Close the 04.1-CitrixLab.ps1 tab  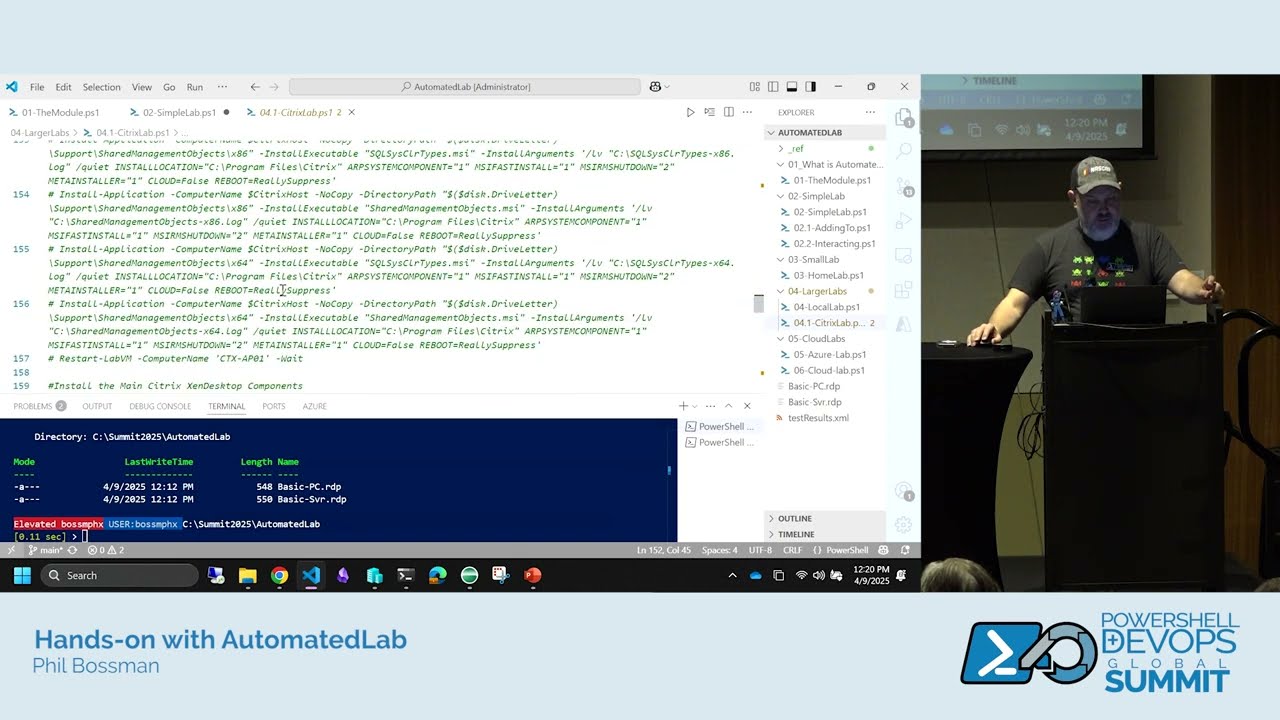click(x=351, y=112)
